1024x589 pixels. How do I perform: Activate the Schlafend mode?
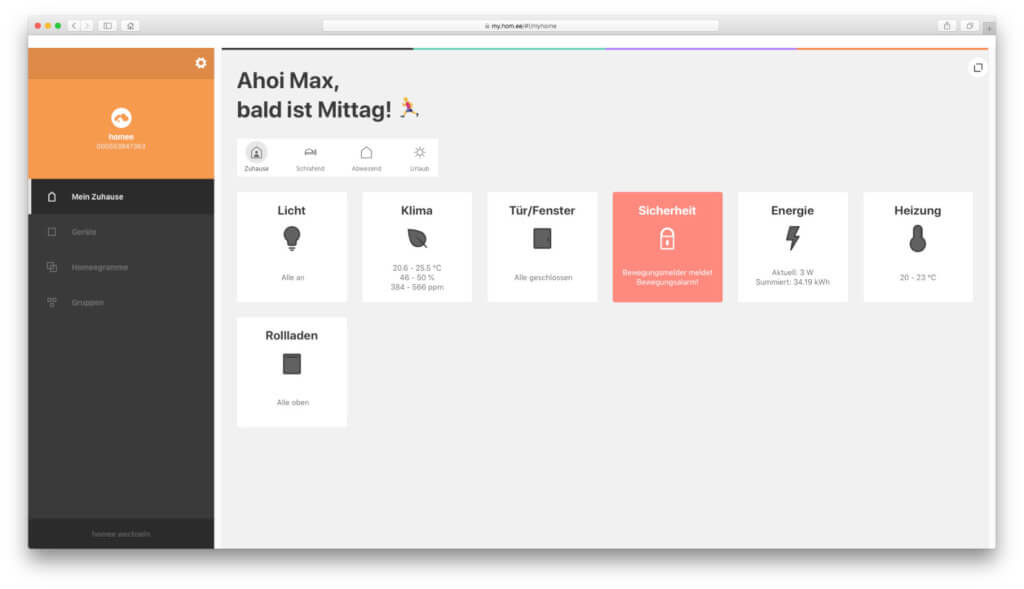tap(310, 156)
